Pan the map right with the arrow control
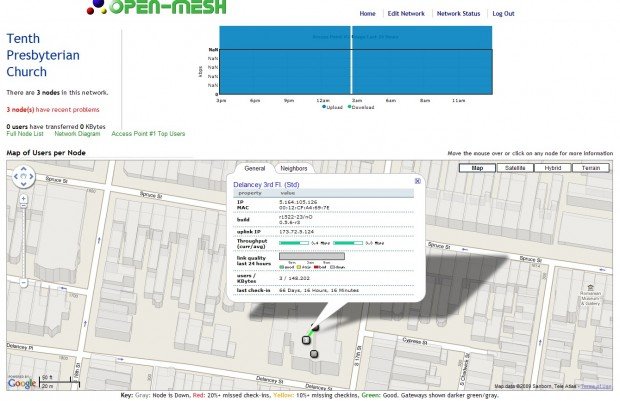The width and height of the screenshot is (620, 401). [31, 176]
